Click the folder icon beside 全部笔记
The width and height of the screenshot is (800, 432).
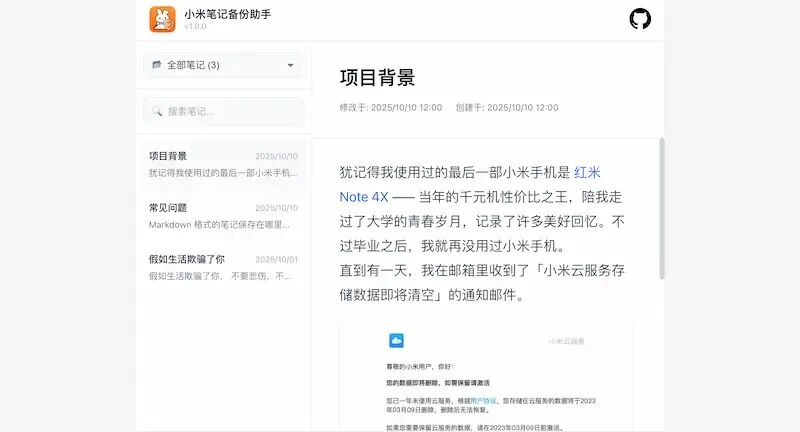157,65
